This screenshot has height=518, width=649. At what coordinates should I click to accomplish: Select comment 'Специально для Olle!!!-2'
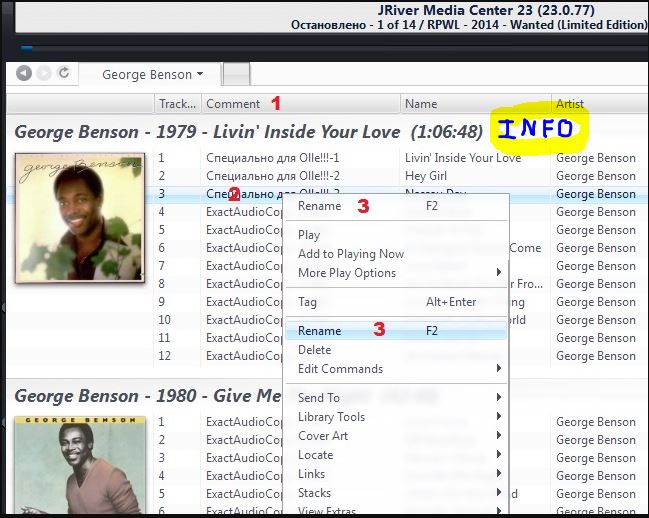pos(273,176)
